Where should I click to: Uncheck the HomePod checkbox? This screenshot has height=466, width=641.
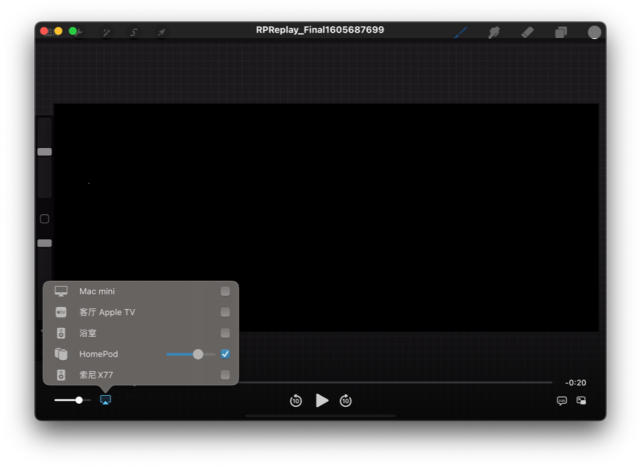click(225, 354)
